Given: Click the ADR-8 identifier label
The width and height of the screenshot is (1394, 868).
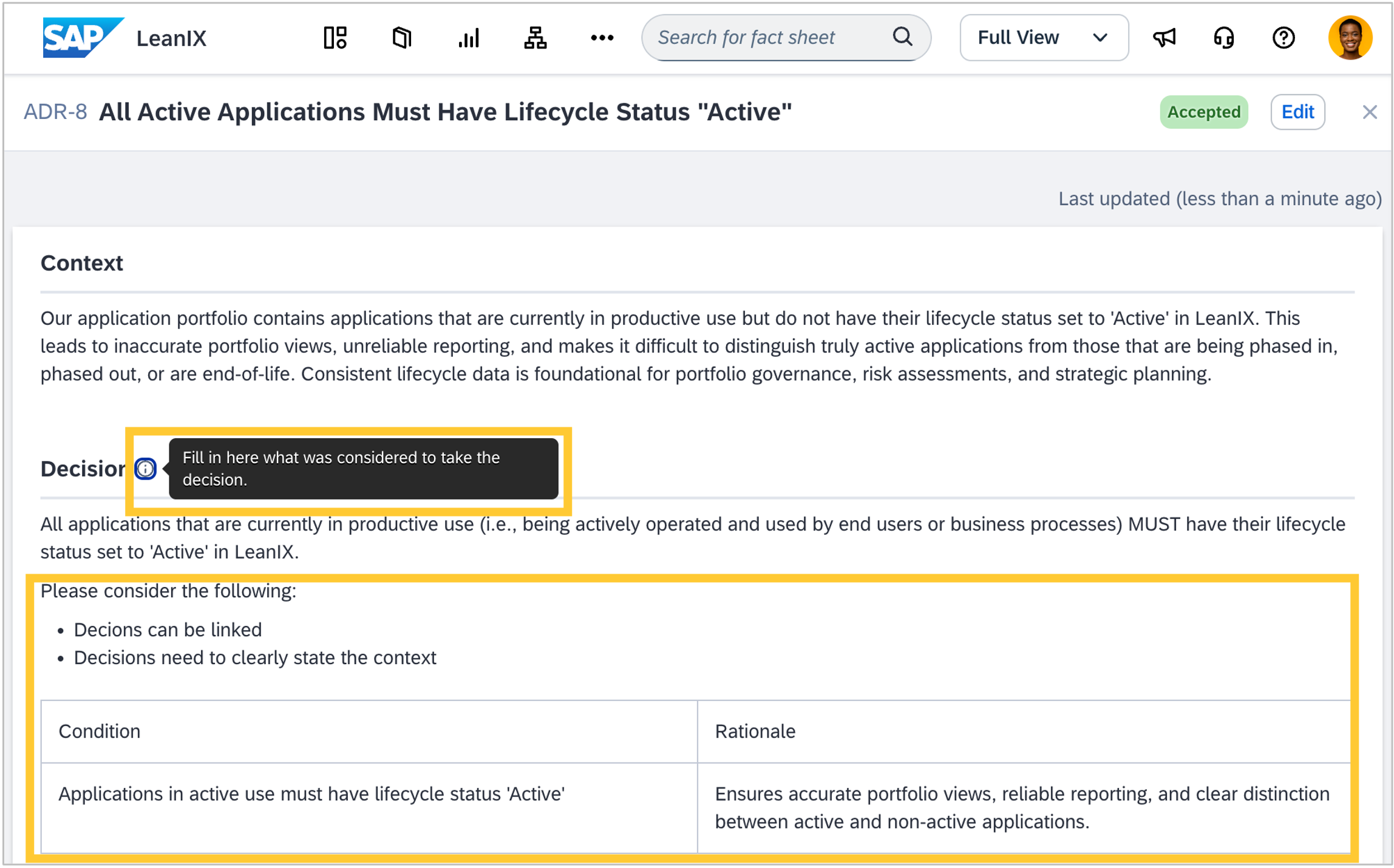Looking at the screenshot, I should click(x=55, y=112).
